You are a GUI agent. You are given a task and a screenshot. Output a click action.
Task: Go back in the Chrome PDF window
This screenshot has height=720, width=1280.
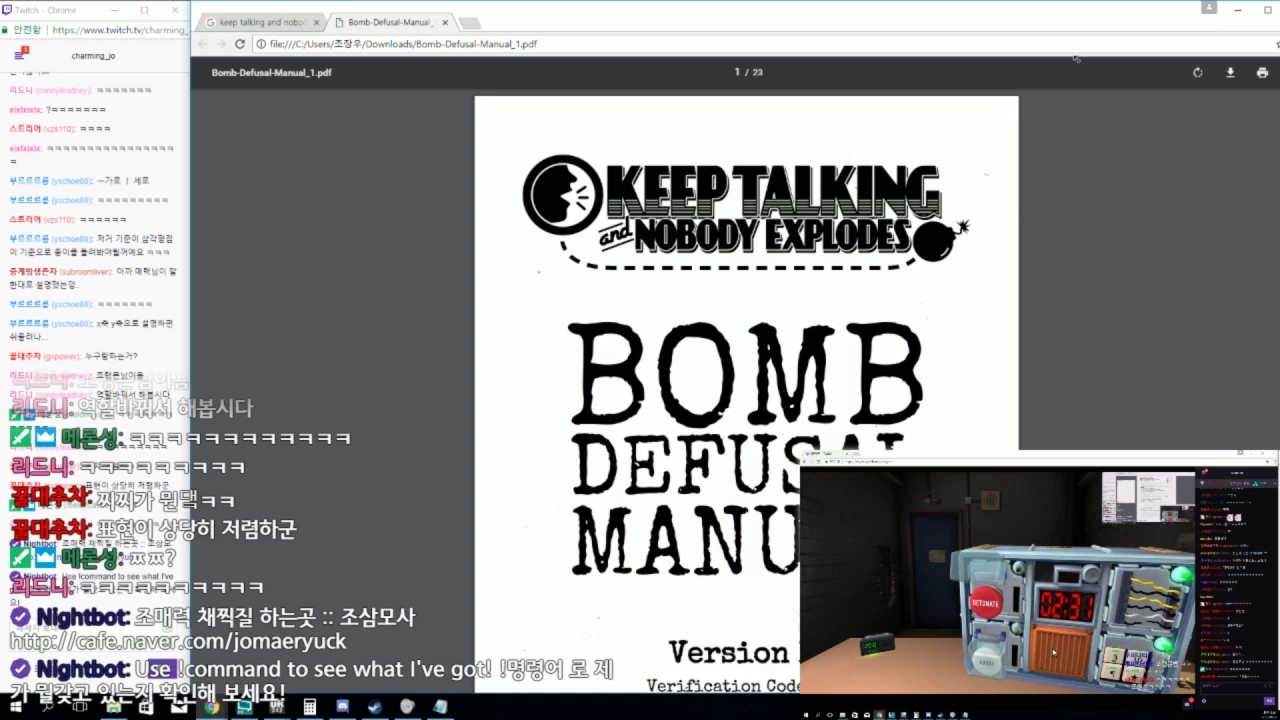[203, 44]
